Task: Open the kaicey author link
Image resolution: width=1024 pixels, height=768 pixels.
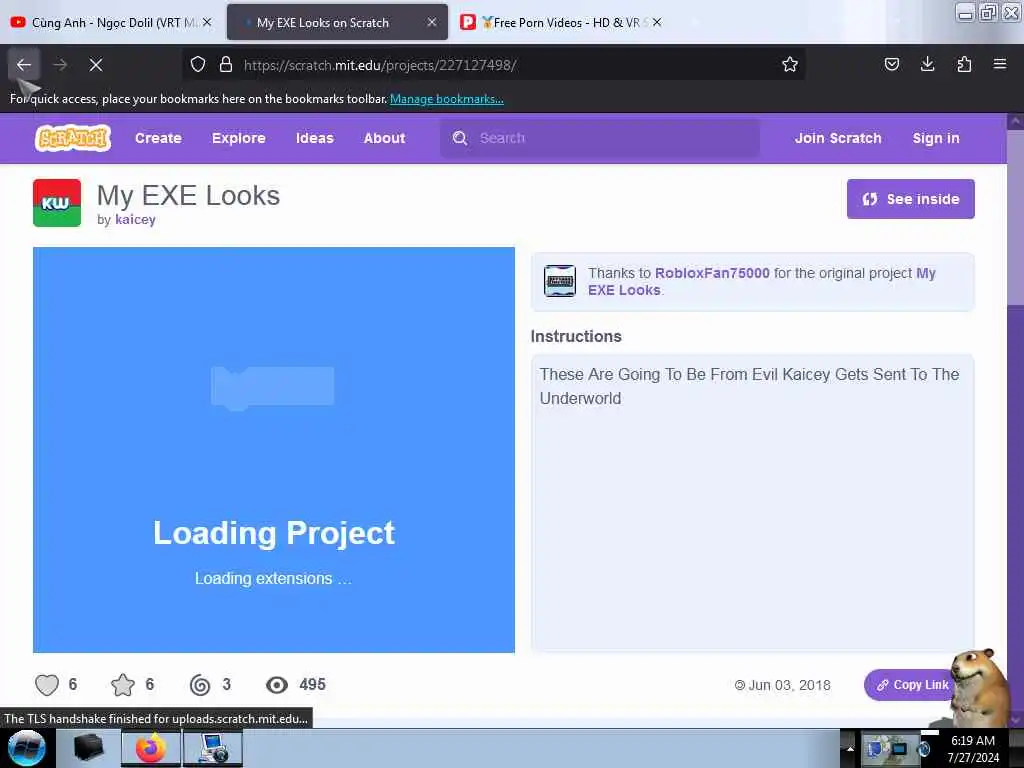Action: coord(135,219)
